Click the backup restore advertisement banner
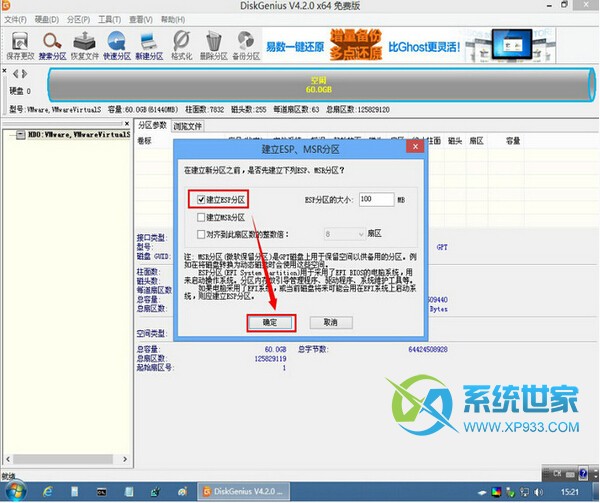The image size is (600, 503). pos(409,46)
